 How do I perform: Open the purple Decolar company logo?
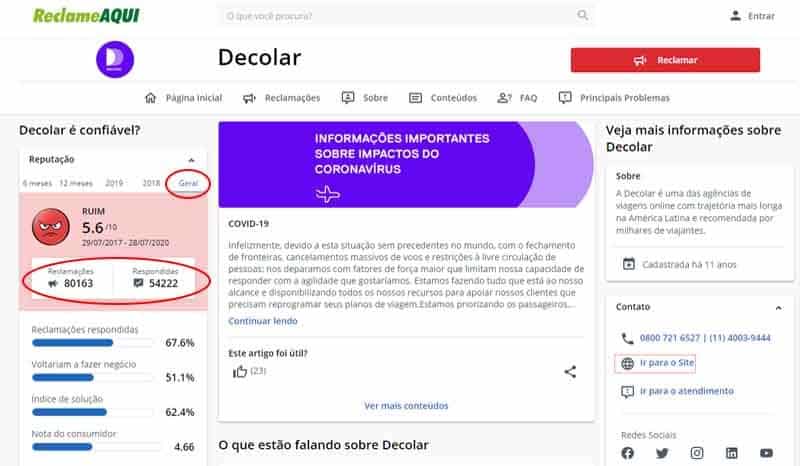click(115, 59)
